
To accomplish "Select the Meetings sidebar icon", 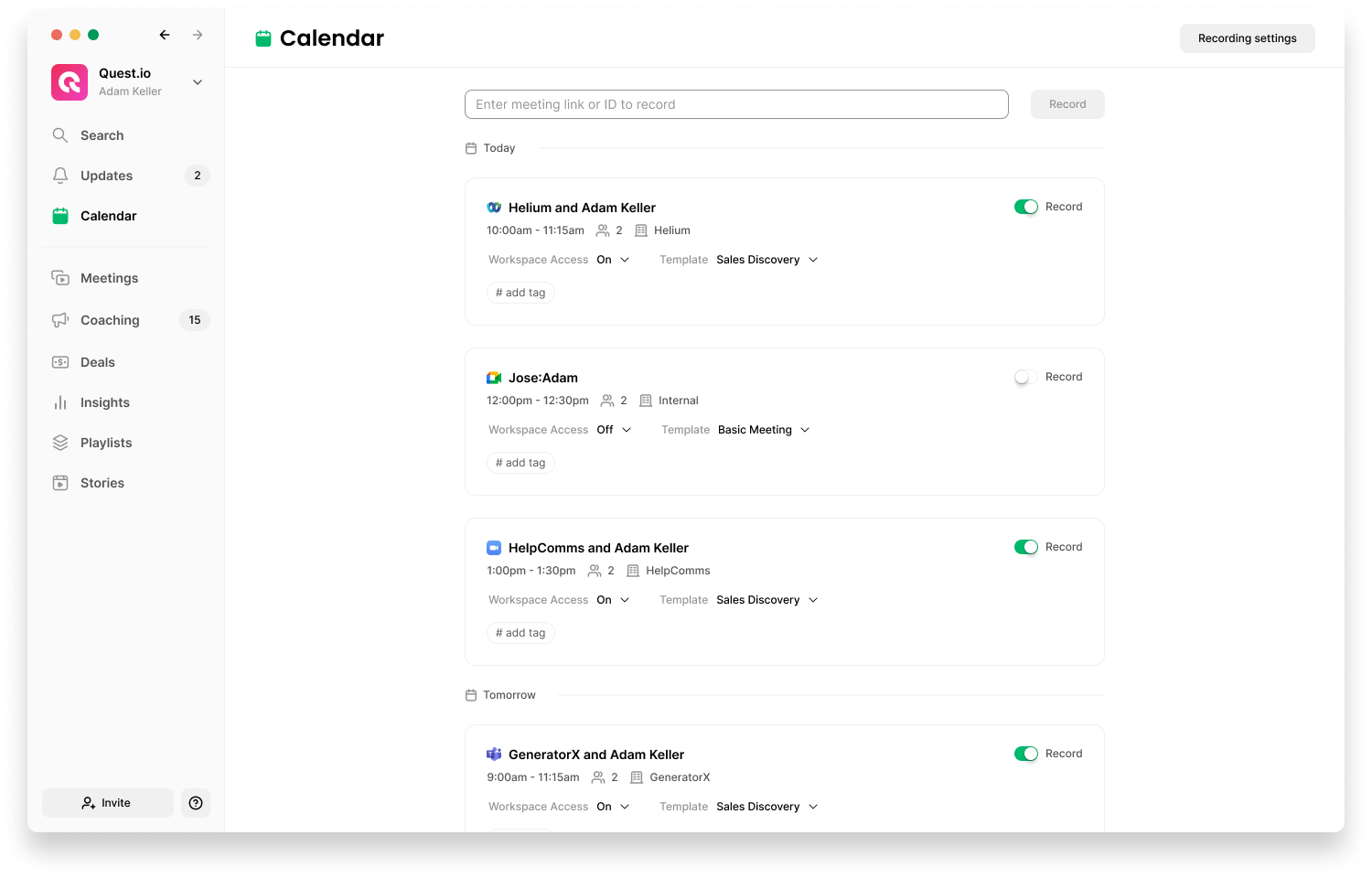I will click(59, 277).
